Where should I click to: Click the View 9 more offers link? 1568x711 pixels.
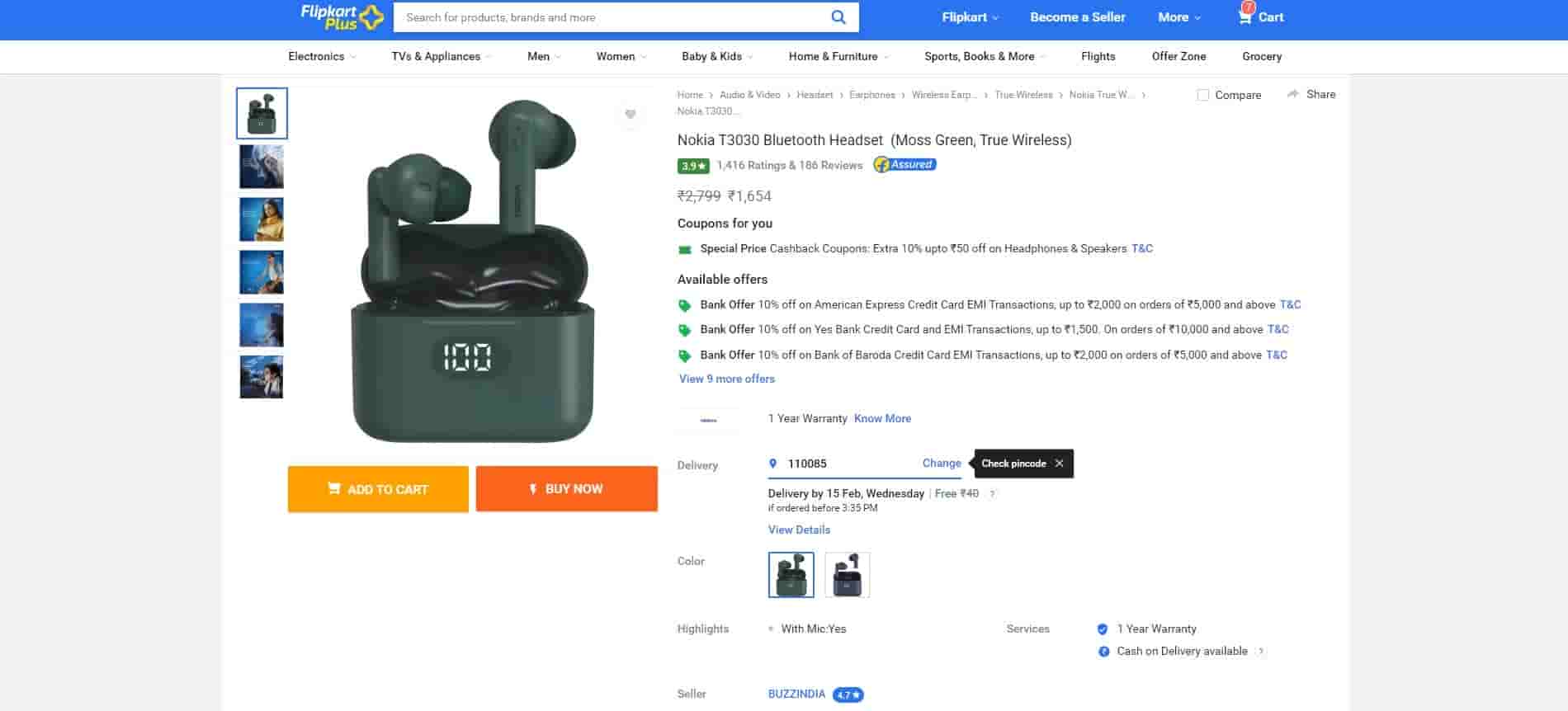pos(726,379)
